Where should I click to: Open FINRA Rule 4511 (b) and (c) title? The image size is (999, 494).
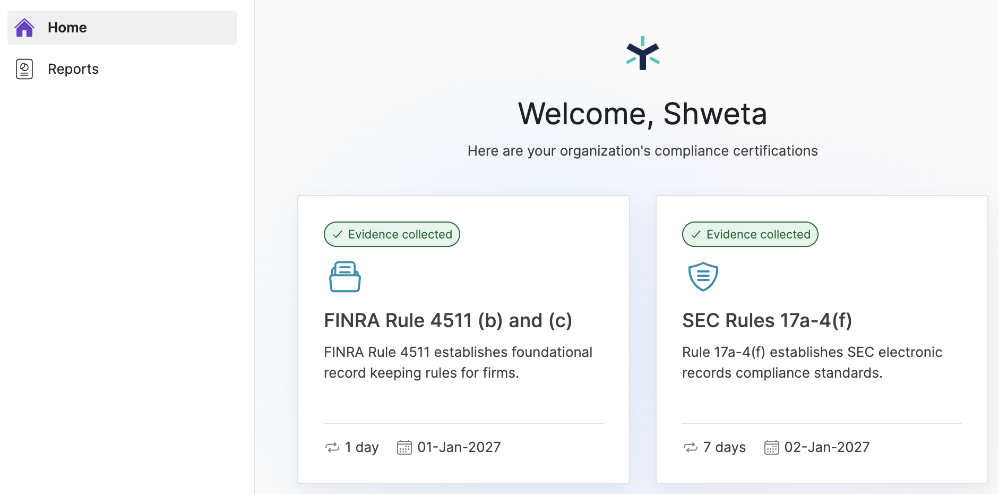pyautogui.click(x=448, y=321)
